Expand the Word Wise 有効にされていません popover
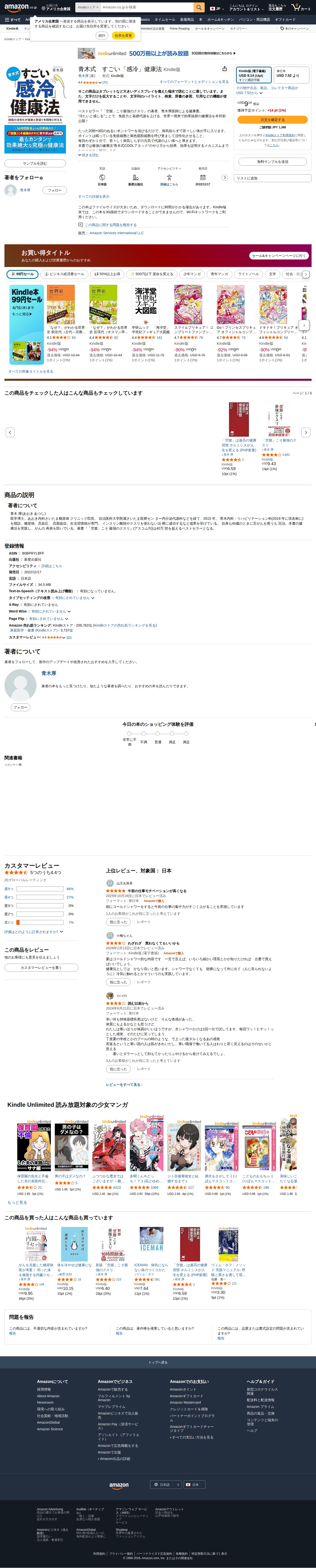Screen dimensions: 316x1568 (51, 611)
